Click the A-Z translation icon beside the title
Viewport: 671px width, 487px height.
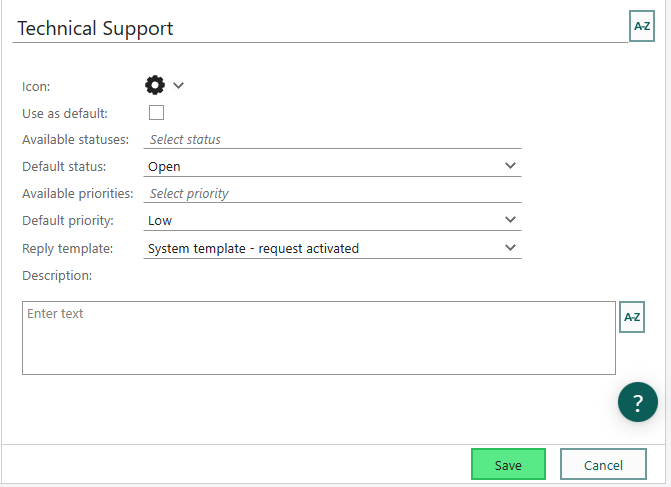641,26
